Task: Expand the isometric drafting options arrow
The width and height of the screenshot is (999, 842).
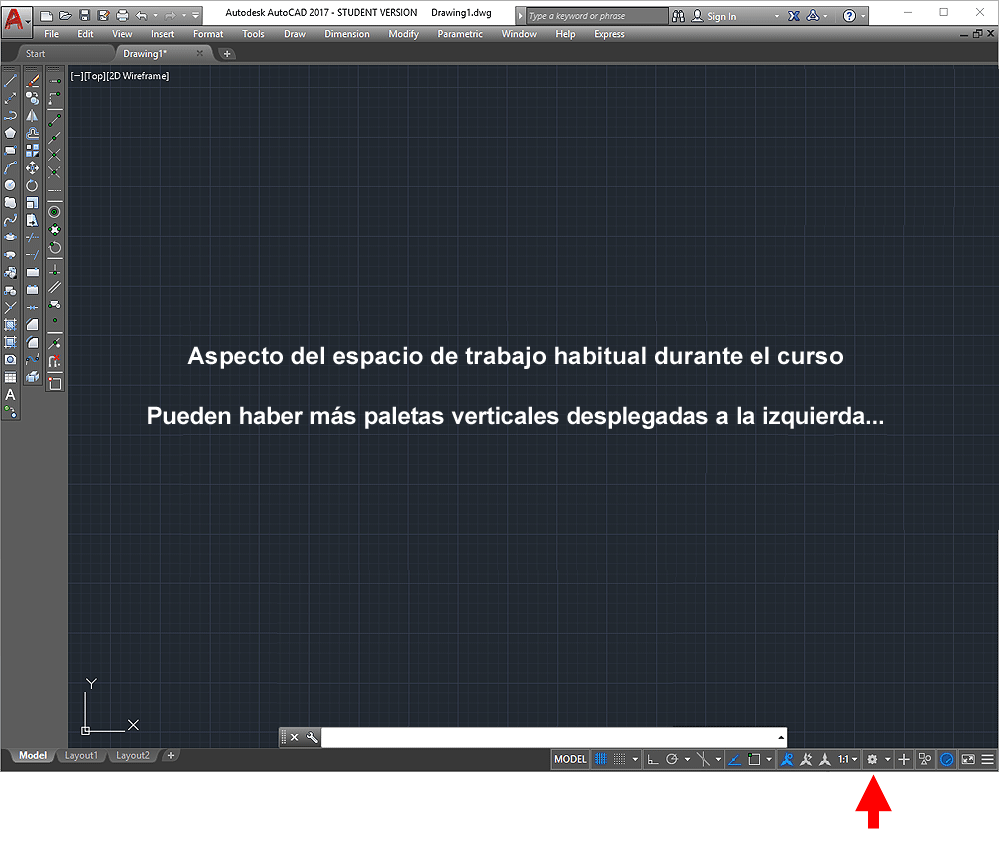Action: pyautogui.click(x=719, y=759)
